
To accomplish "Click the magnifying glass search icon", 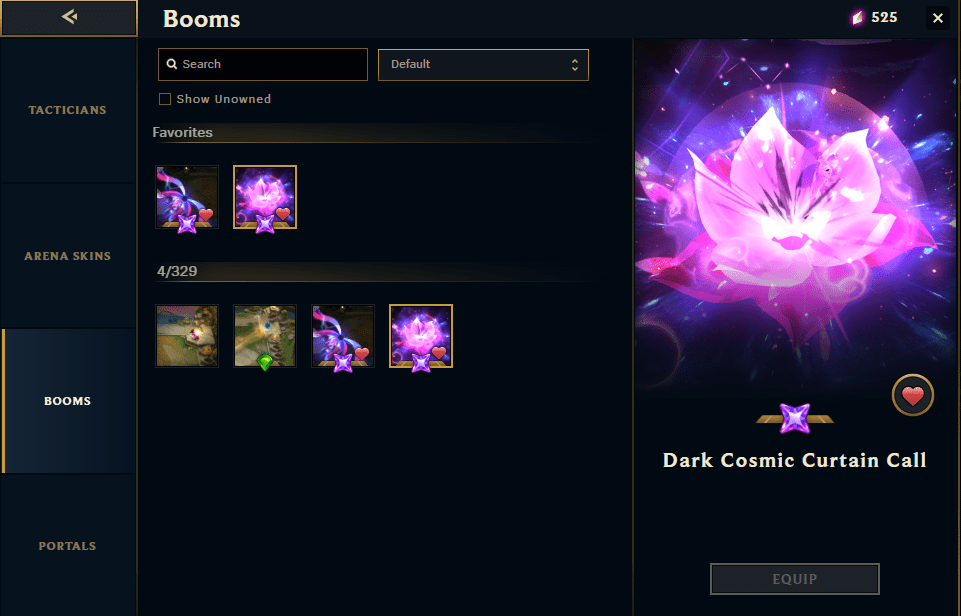I will pyautogui.click(x=172, y=64).
